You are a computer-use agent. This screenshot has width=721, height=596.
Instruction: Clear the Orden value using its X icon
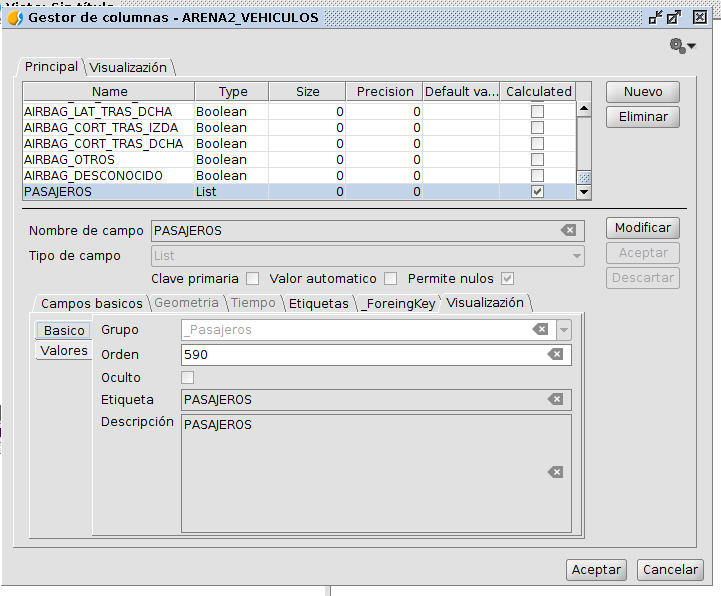pyautogui.click(x=556, y=354)
